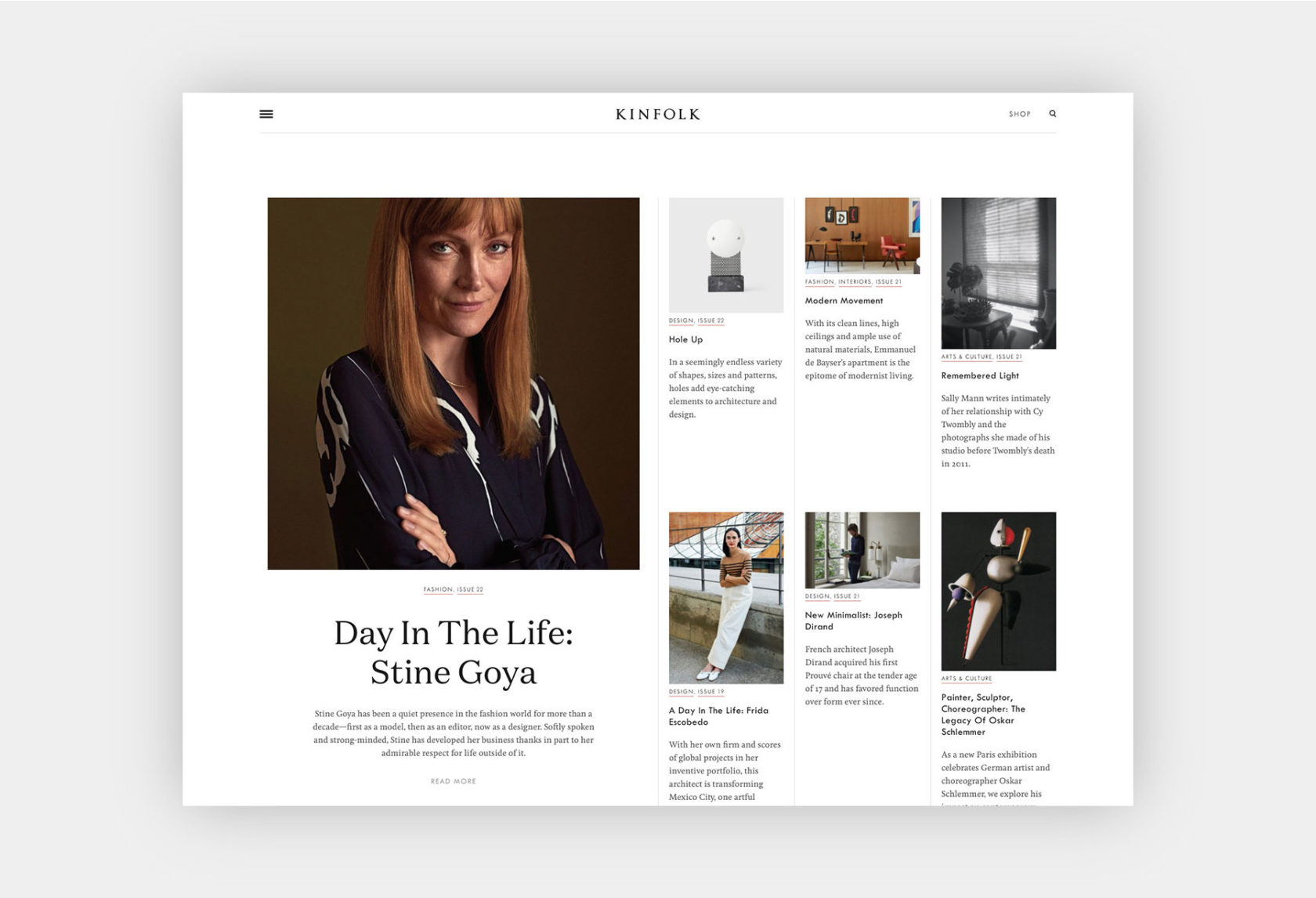Open the SHOP link
Image resolution: width=1316 pixels, height=898 pixels.
1019,114
